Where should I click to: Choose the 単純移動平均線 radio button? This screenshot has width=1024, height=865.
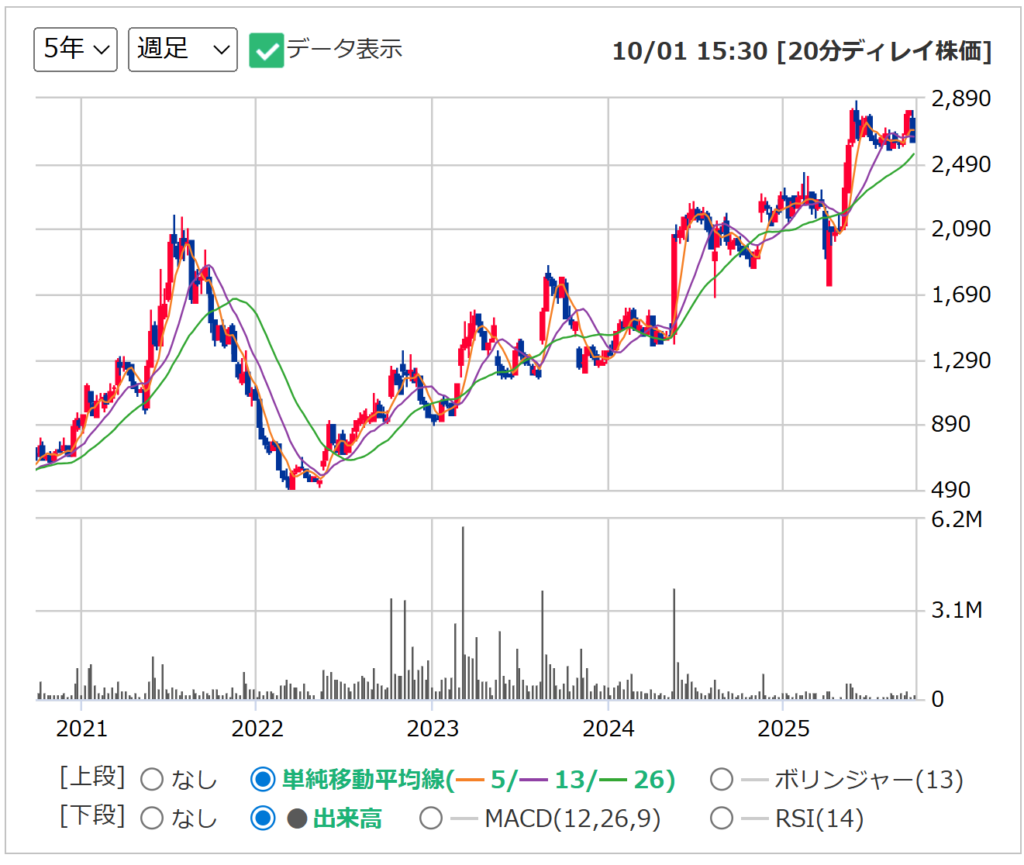coord(263,779)
